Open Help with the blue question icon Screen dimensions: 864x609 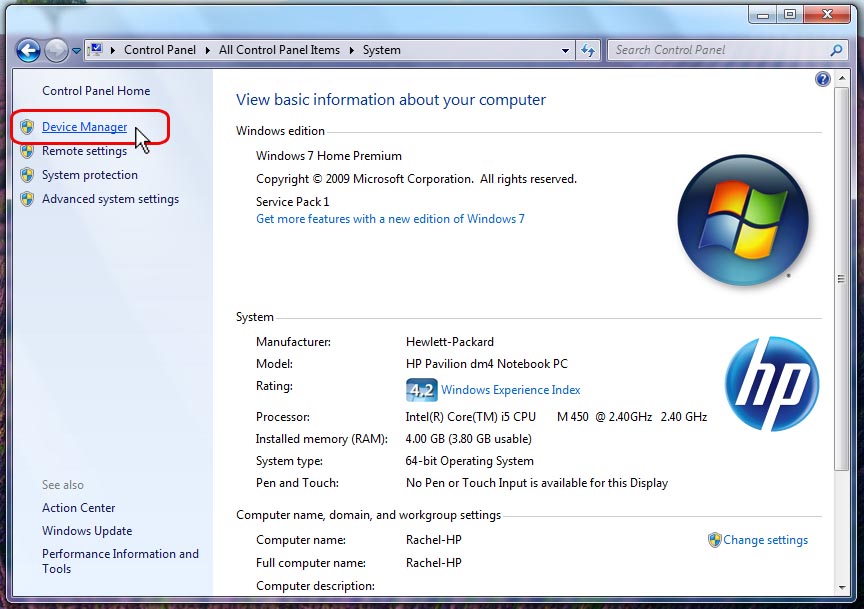coord(823,79)
